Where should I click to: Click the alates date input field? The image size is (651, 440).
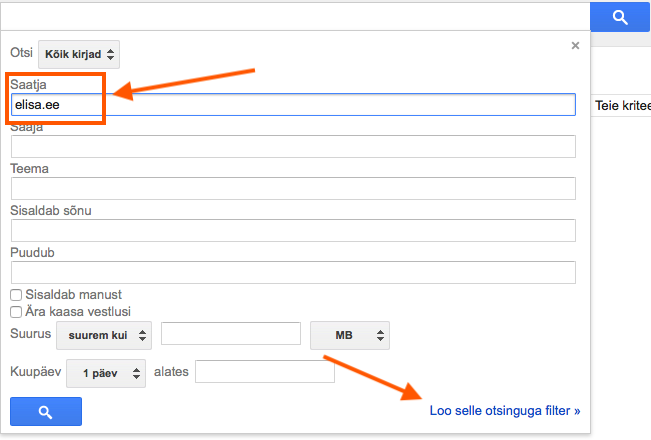pos(264,372)
